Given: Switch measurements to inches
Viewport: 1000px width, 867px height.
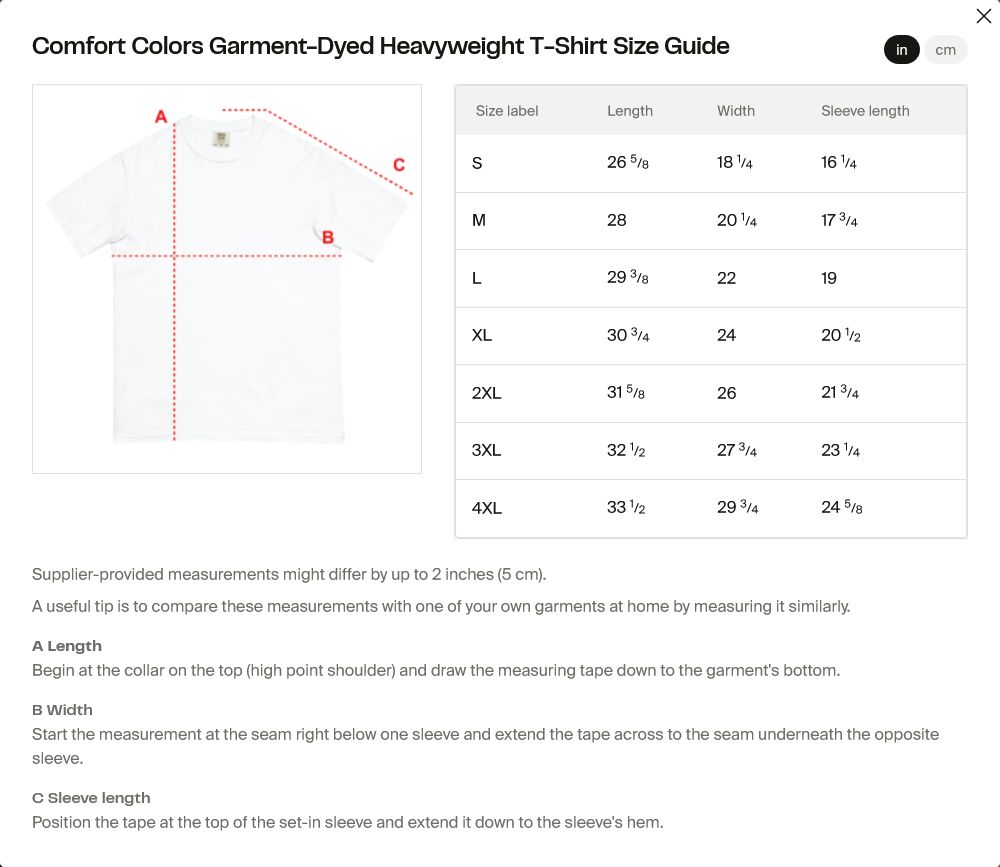Looking at the screenshot, I should (901, 50).
